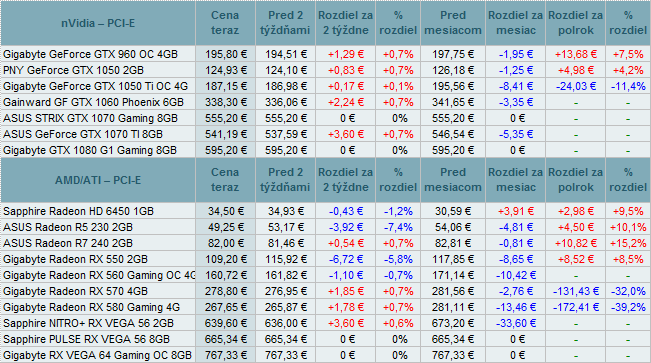Click the -33,60 € monthly difference cell
This screenshot has width=651, height=363.
click(515, 323)
